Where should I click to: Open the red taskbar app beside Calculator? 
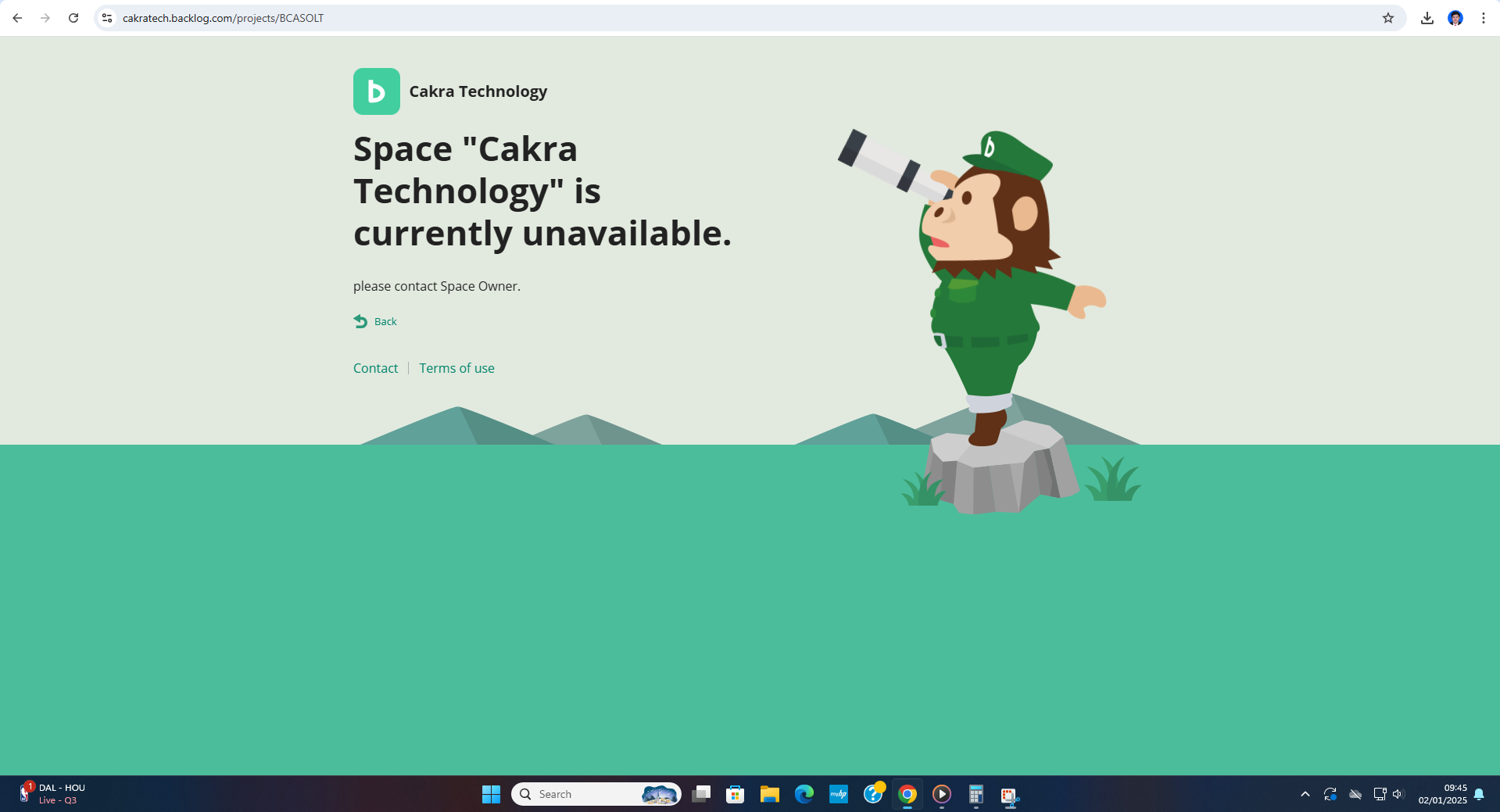(1010, 796)
